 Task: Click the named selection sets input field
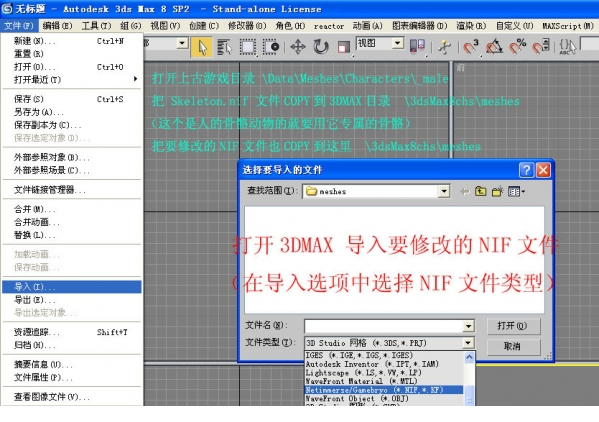pos(589,43)
